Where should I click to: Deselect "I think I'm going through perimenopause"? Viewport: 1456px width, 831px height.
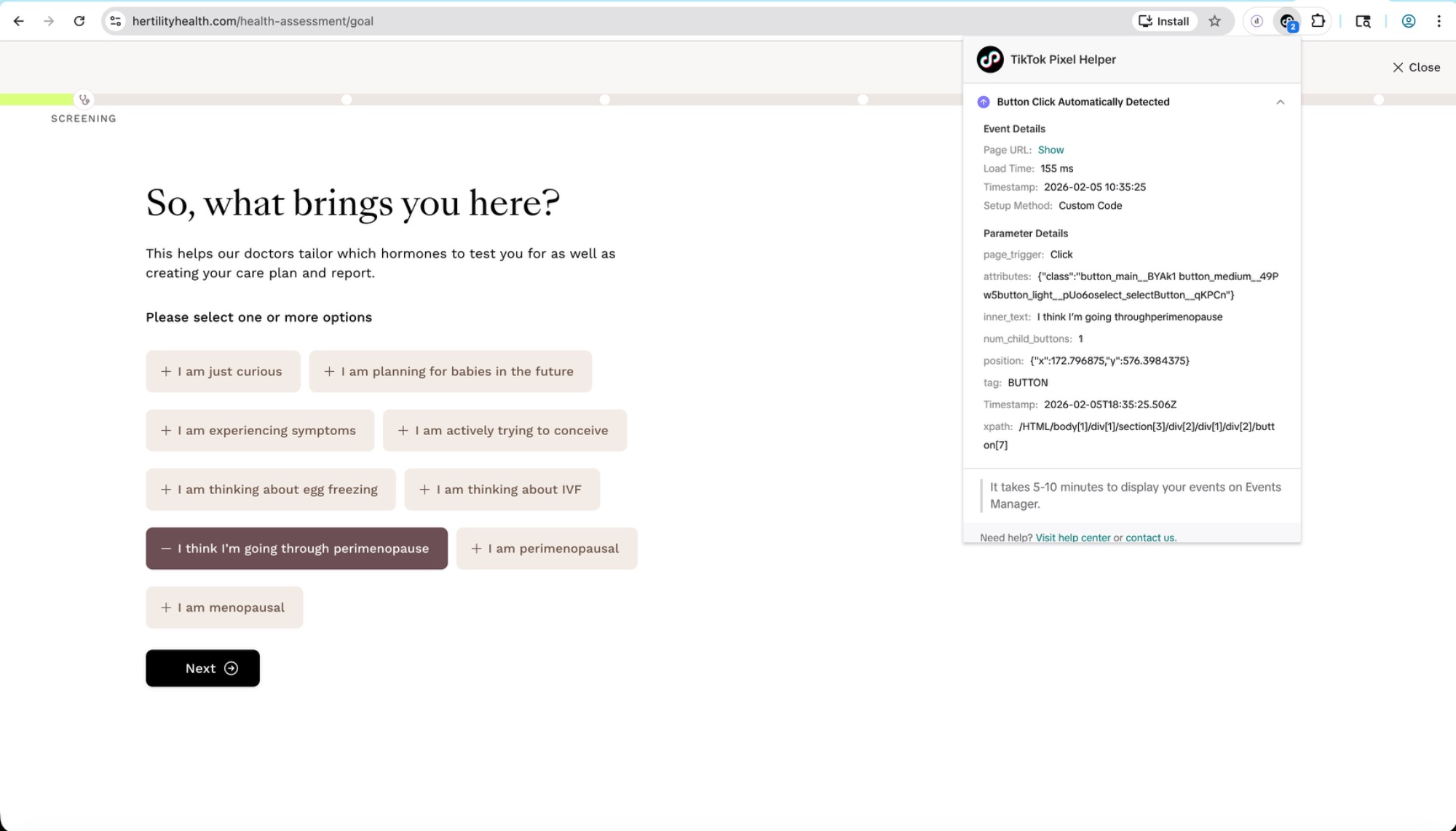[x=296, y=548]
